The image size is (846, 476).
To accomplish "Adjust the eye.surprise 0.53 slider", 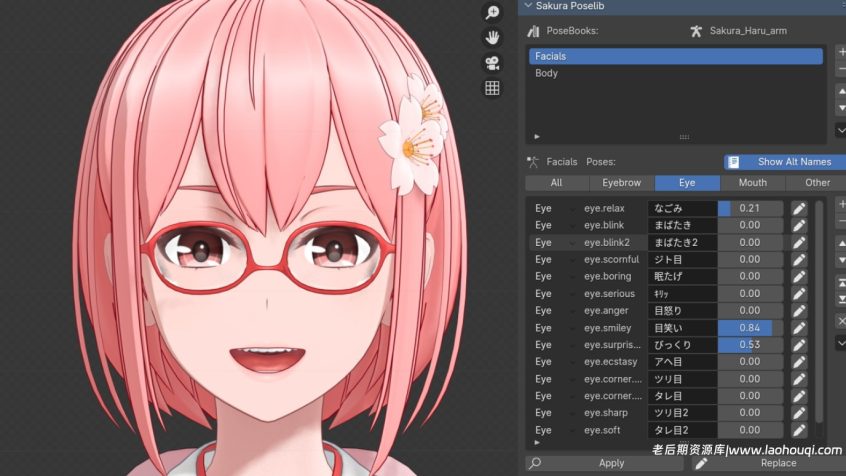I will (x=751, y=345).
